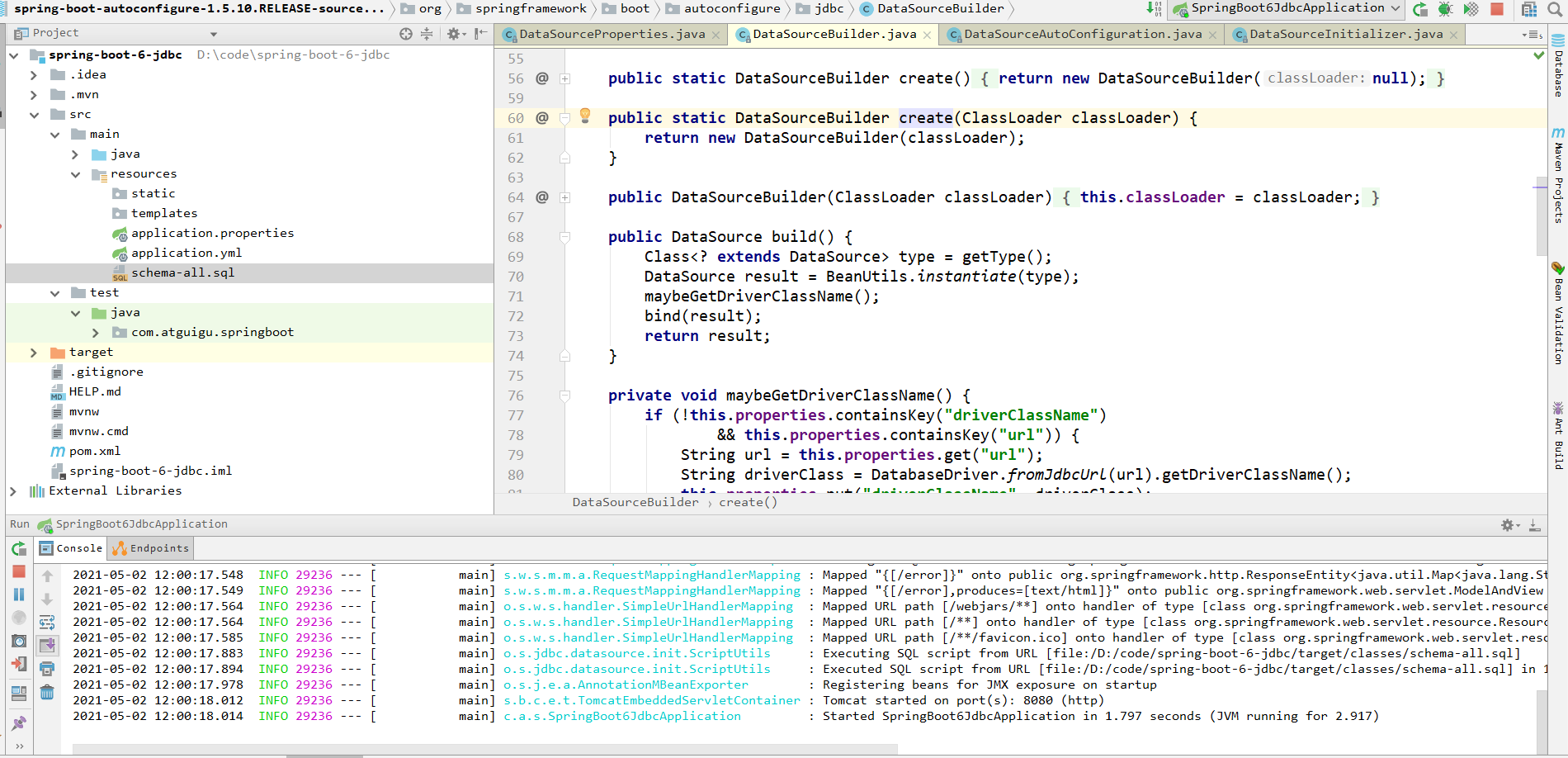Close DataSourceBuilder.java tab

pyautogui.click(x=928, y=35)
